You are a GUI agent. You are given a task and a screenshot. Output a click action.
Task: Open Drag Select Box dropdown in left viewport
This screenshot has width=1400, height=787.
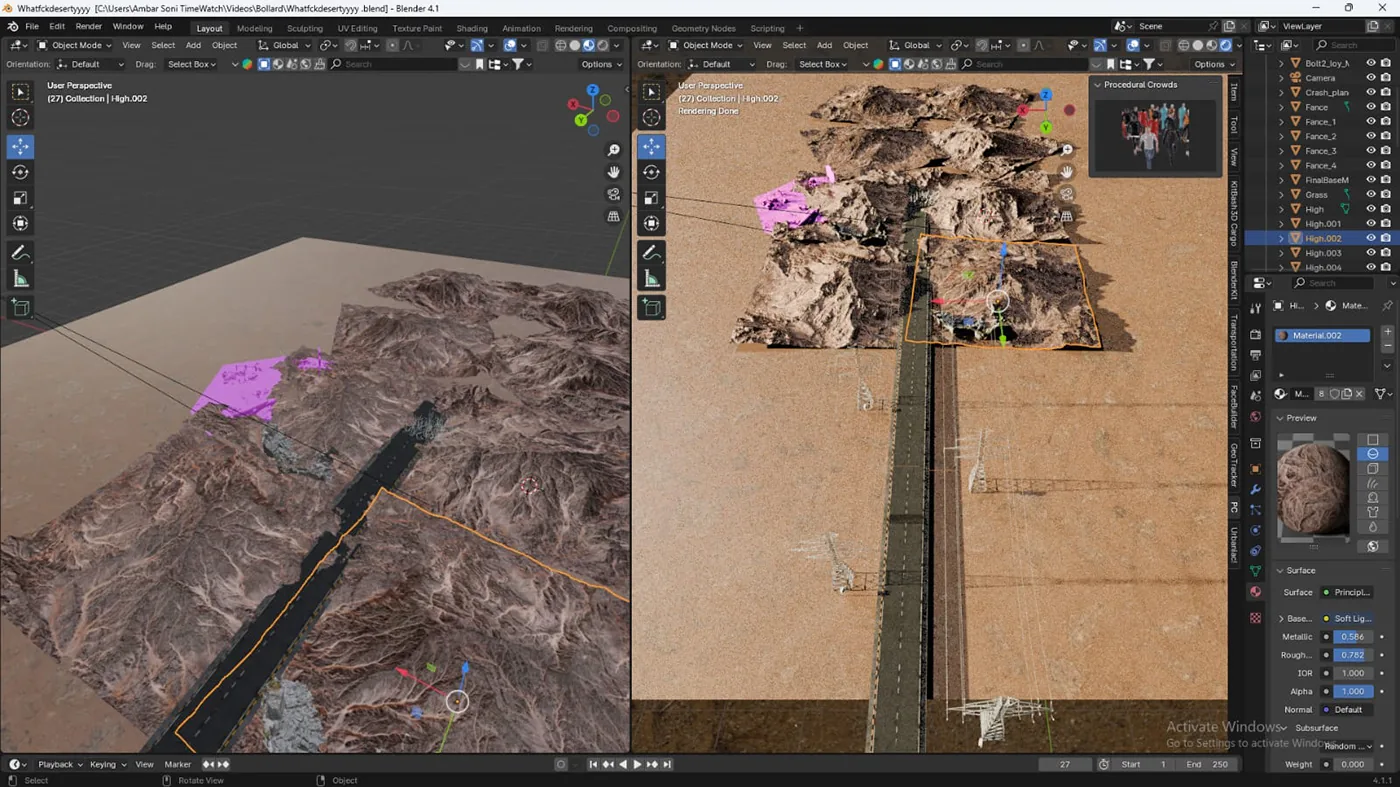click(192, 64)
